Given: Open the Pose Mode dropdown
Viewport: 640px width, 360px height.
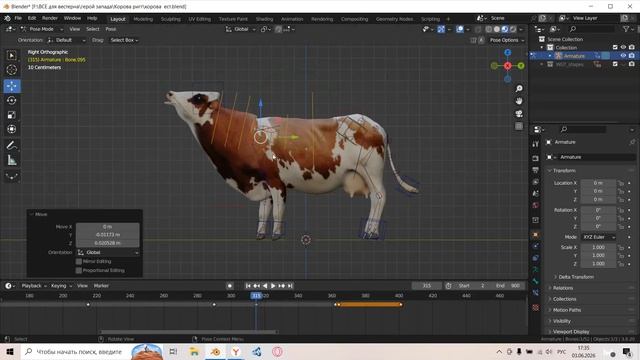Looking at the screenshot, I should click(42, 29).
